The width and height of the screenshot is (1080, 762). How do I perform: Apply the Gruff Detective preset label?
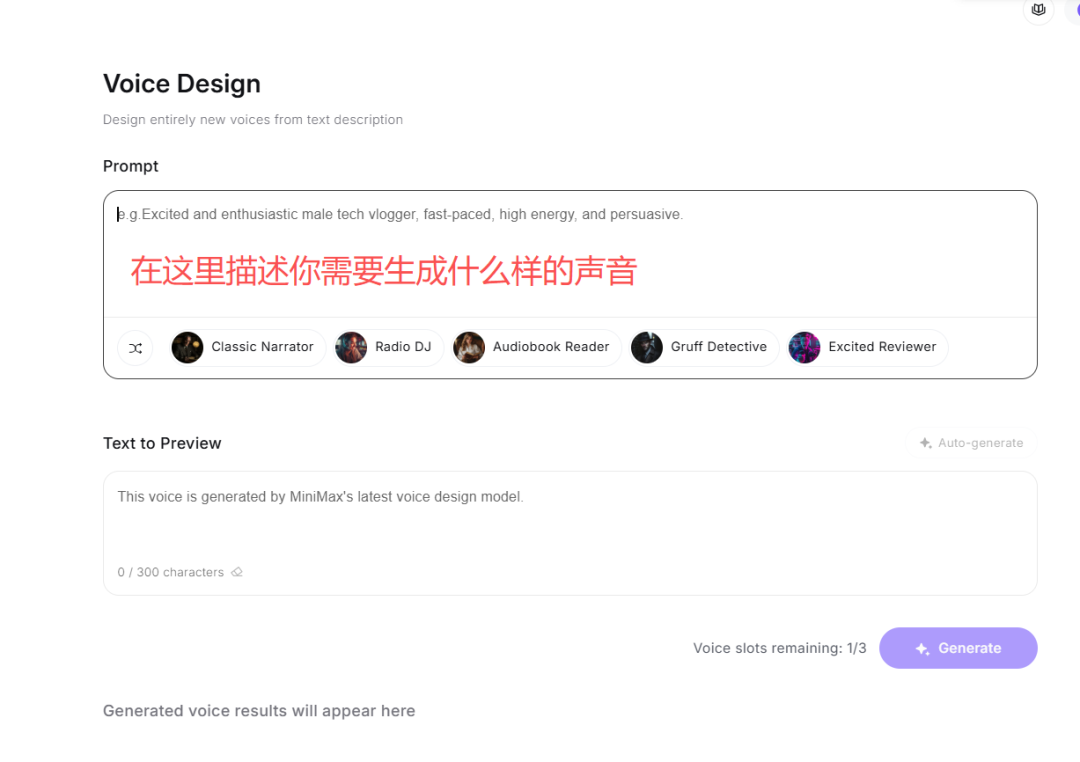point(718,347)
